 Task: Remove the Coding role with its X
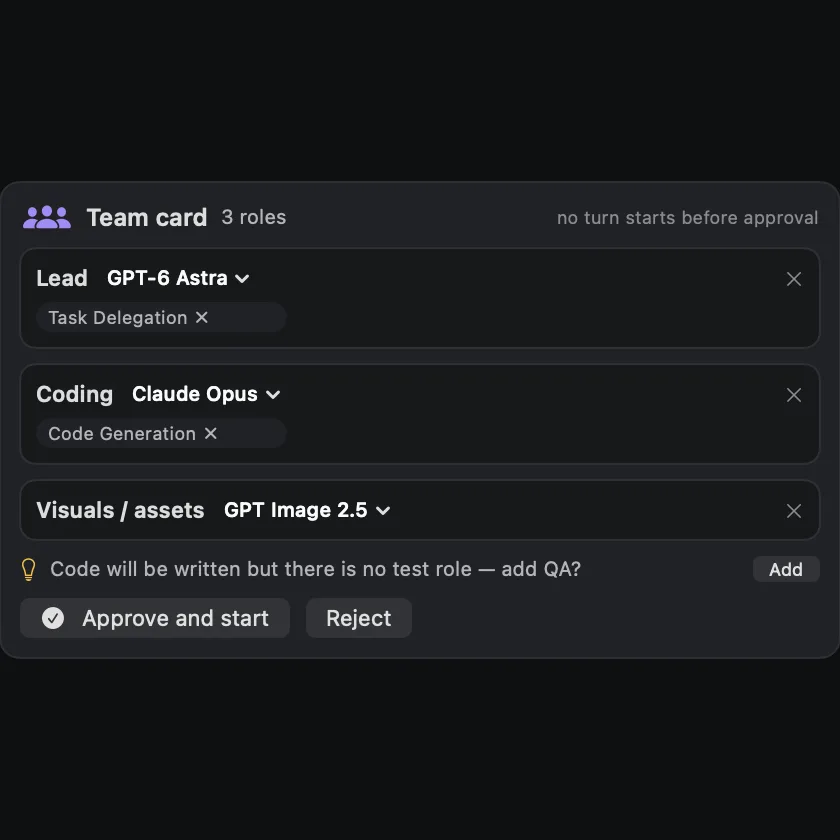pos(793,395)
